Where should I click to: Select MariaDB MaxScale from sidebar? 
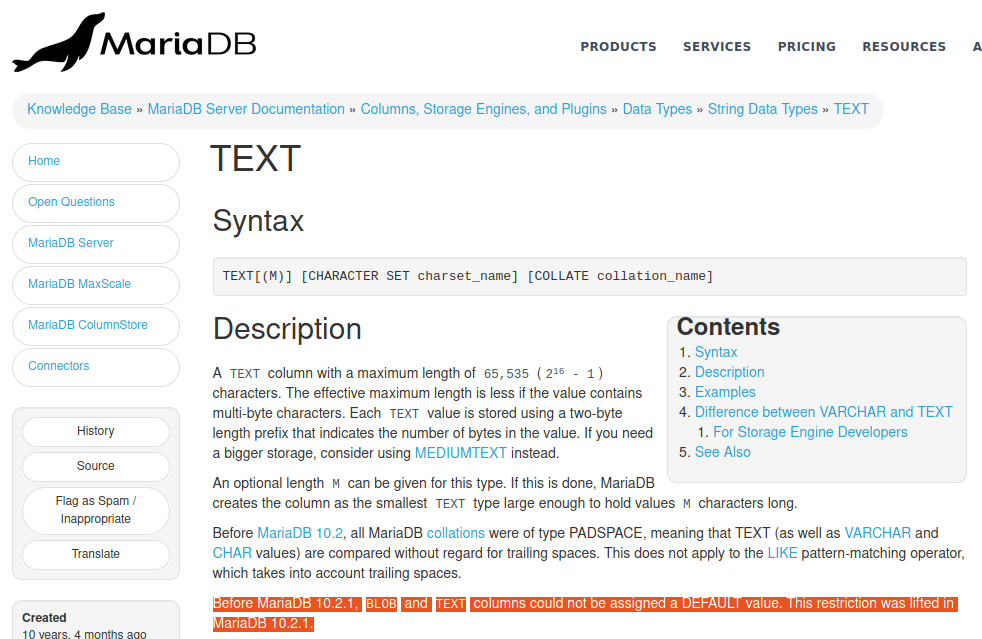pyautogui.click(x=77, y=284)
